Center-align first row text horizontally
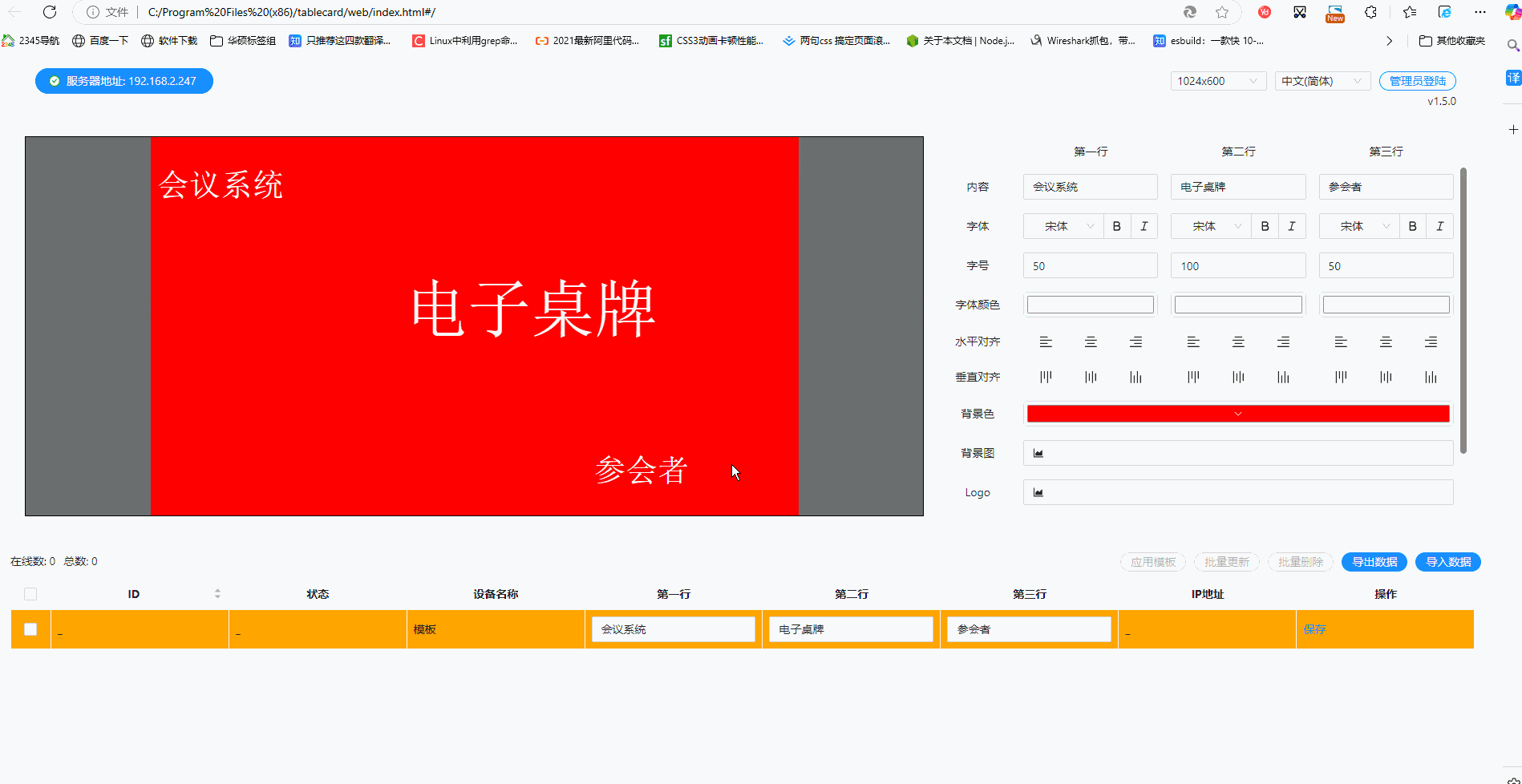Screen dimensions: 1522x784 (x=1091, y=342)
